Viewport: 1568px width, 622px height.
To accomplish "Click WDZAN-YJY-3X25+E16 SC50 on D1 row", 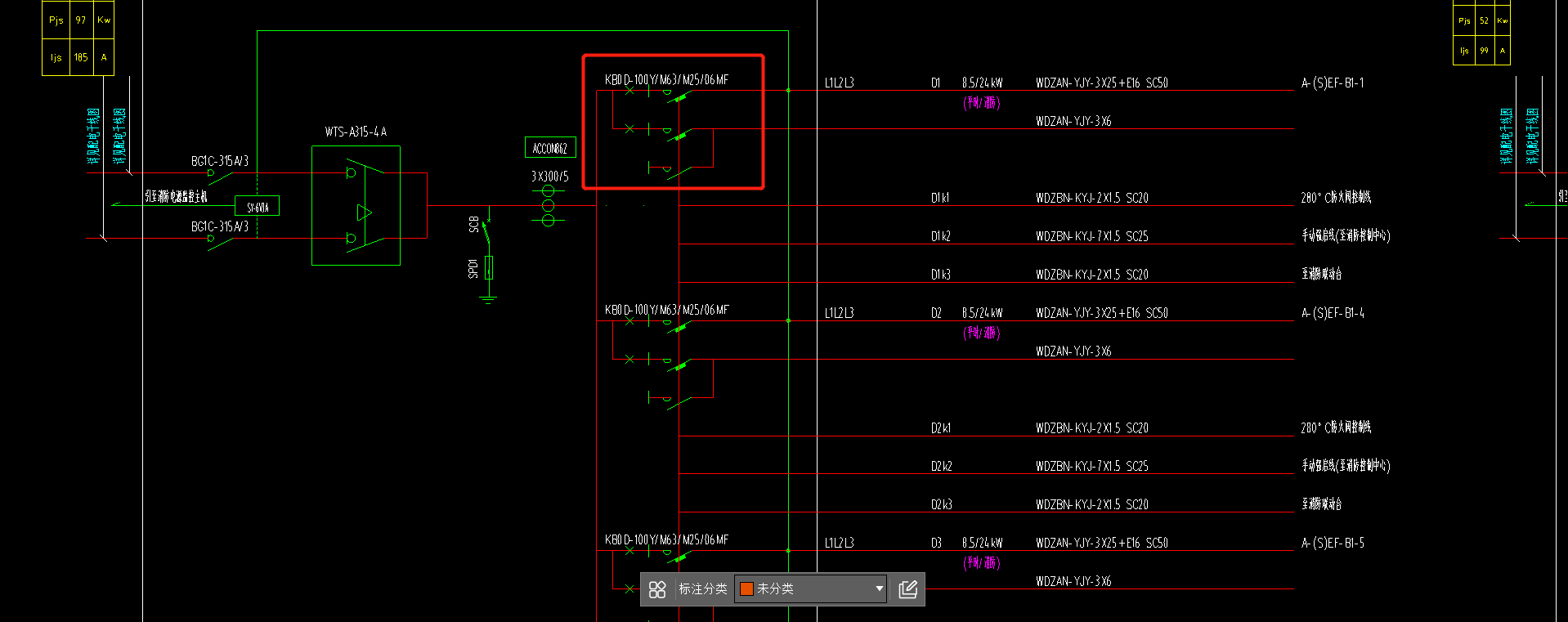I will pos(1102,83).
